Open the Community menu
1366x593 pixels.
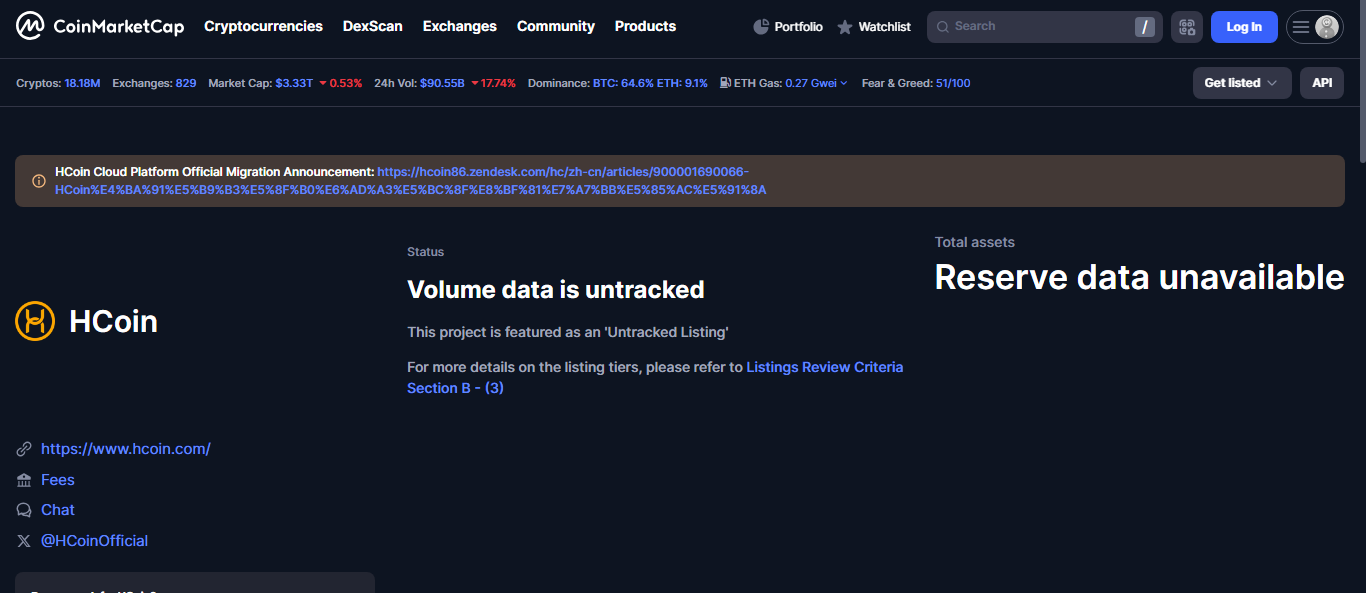click(556, 26)
